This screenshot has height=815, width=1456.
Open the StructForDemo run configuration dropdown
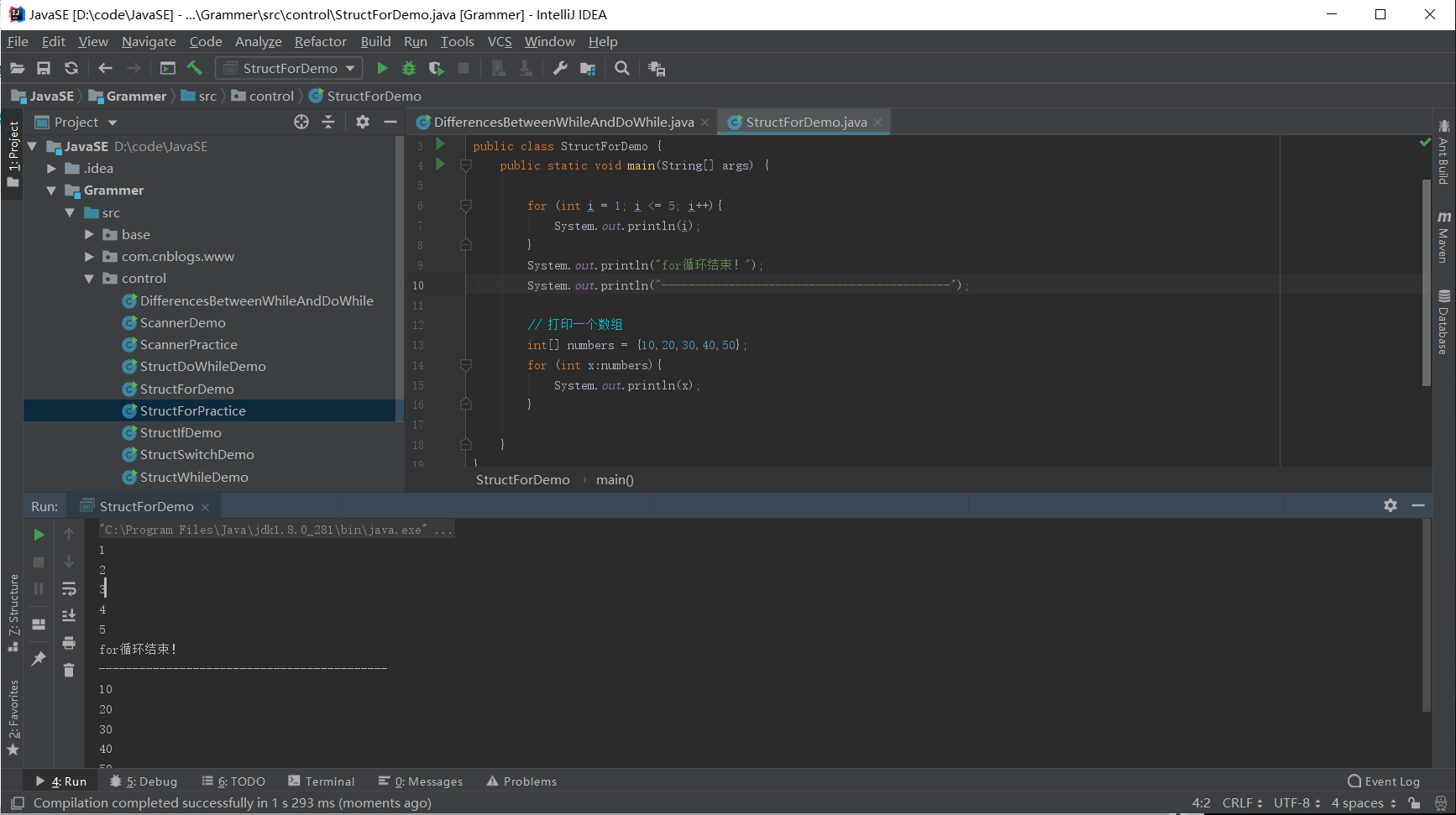(290, 68)
